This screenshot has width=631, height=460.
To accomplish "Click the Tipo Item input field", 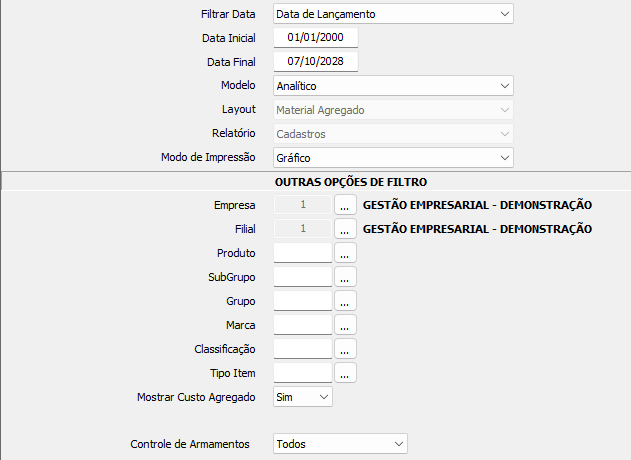I will point(302,373).
